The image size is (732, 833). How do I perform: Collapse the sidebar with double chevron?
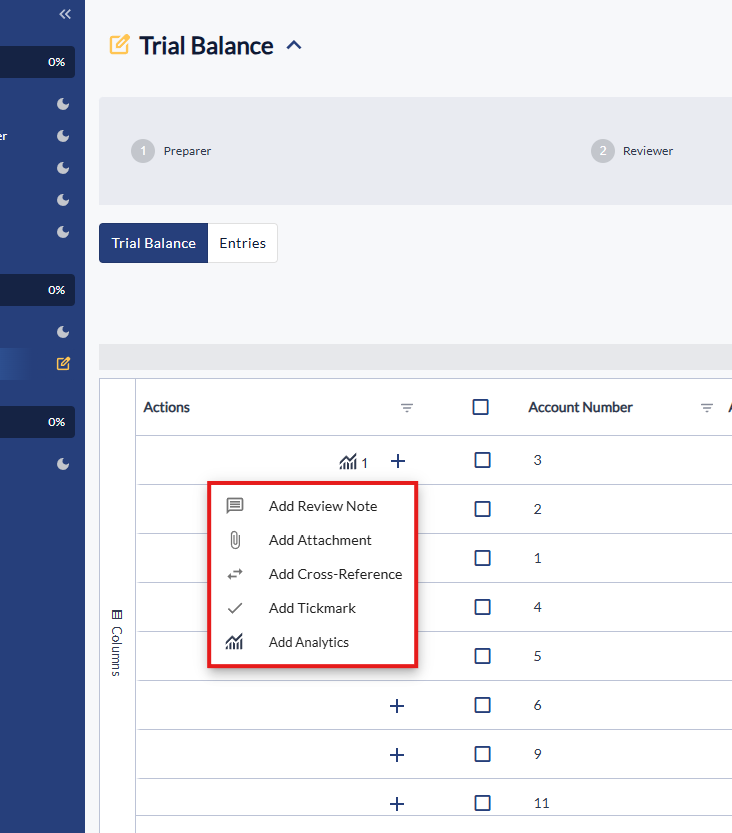pyautogui.click(x=65, y=14)
